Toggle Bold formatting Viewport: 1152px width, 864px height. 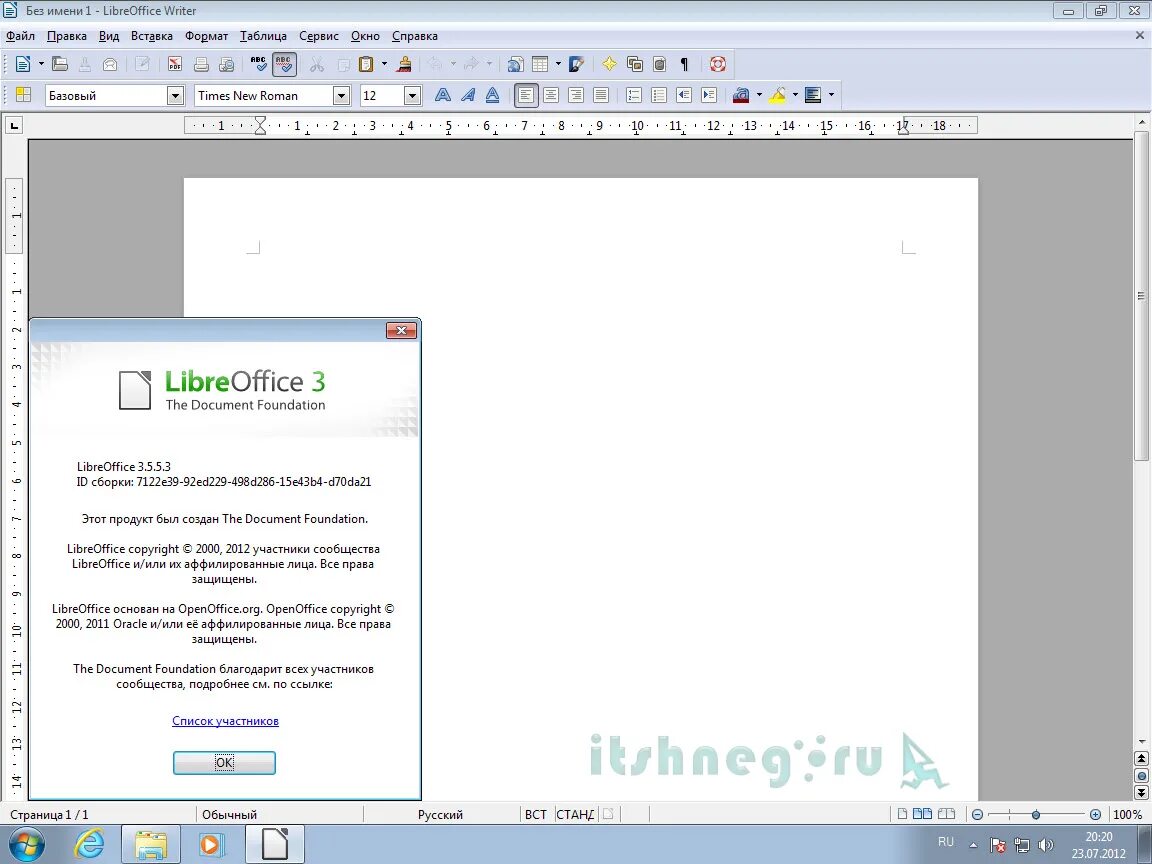[x=443, y=95]
